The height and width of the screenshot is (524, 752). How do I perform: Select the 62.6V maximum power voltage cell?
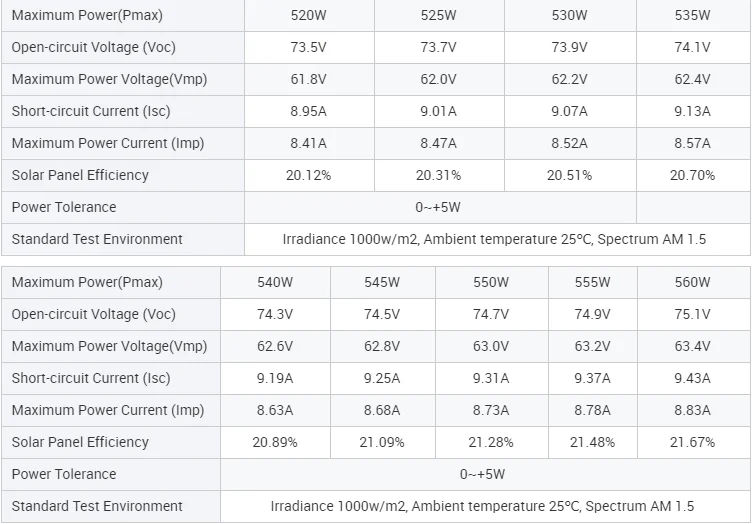(275, 346)
